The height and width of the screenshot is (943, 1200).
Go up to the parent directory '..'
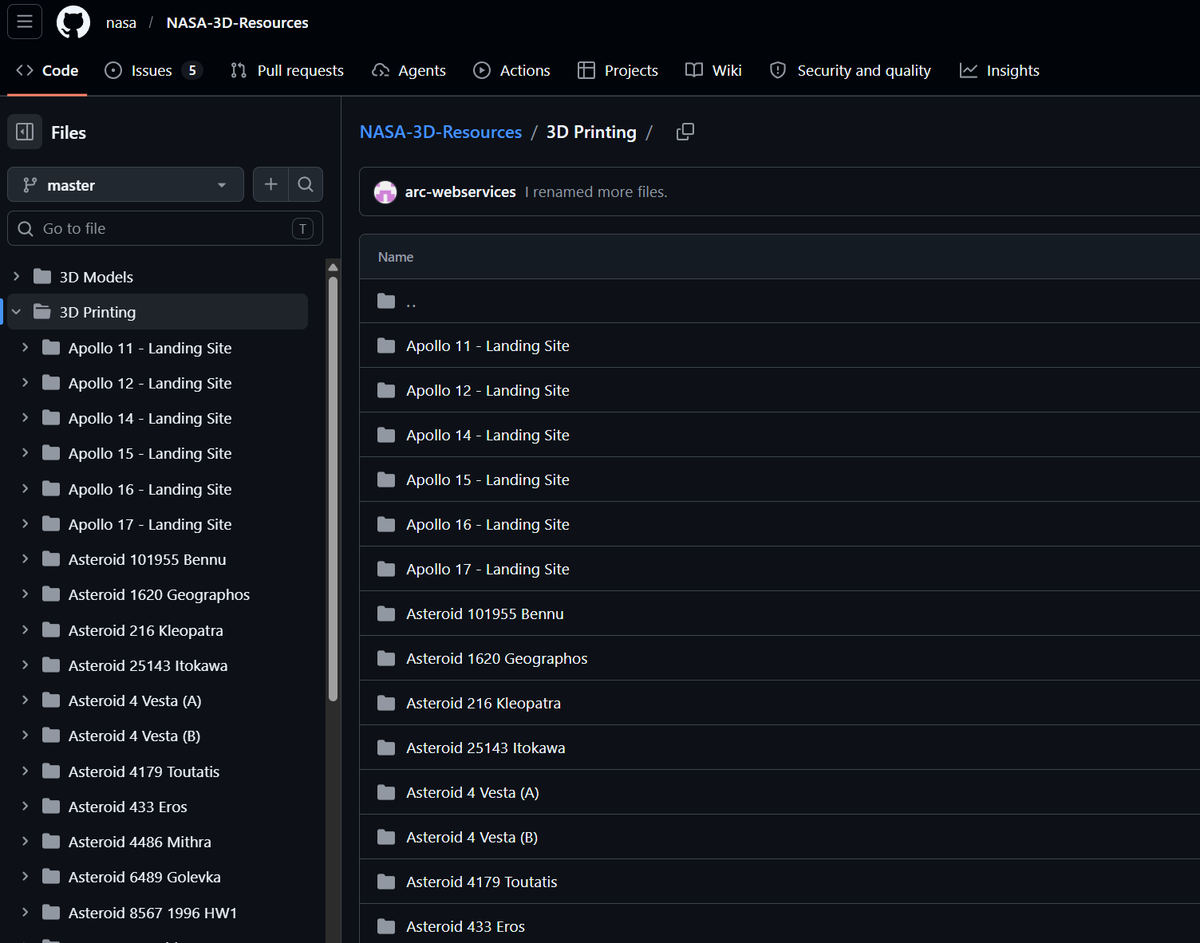(411, 301)
